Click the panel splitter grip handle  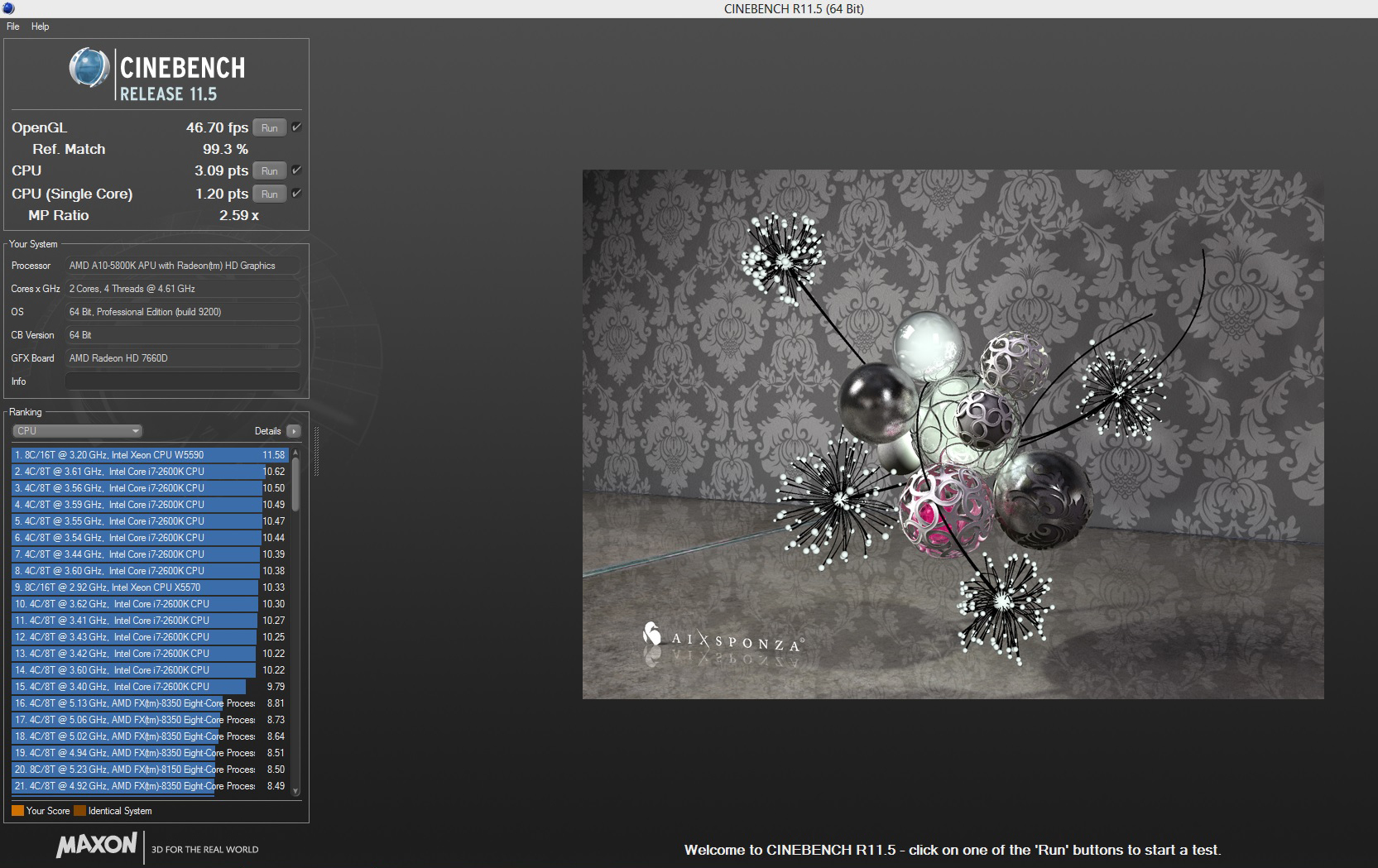[x=316, y=452]
